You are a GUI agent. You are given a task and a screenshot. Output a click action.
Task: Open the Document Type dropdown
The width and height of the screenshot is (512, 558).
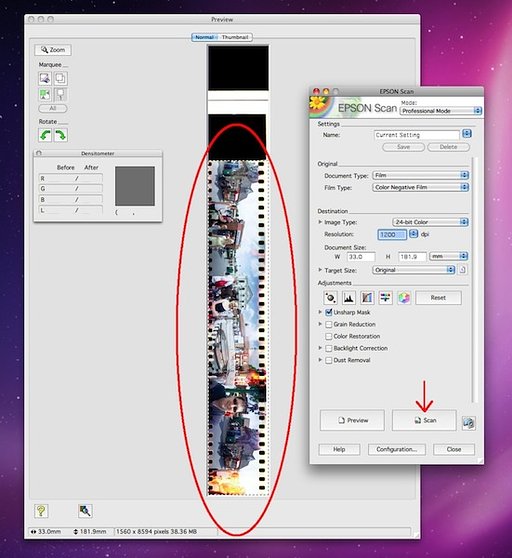(421, 175)
